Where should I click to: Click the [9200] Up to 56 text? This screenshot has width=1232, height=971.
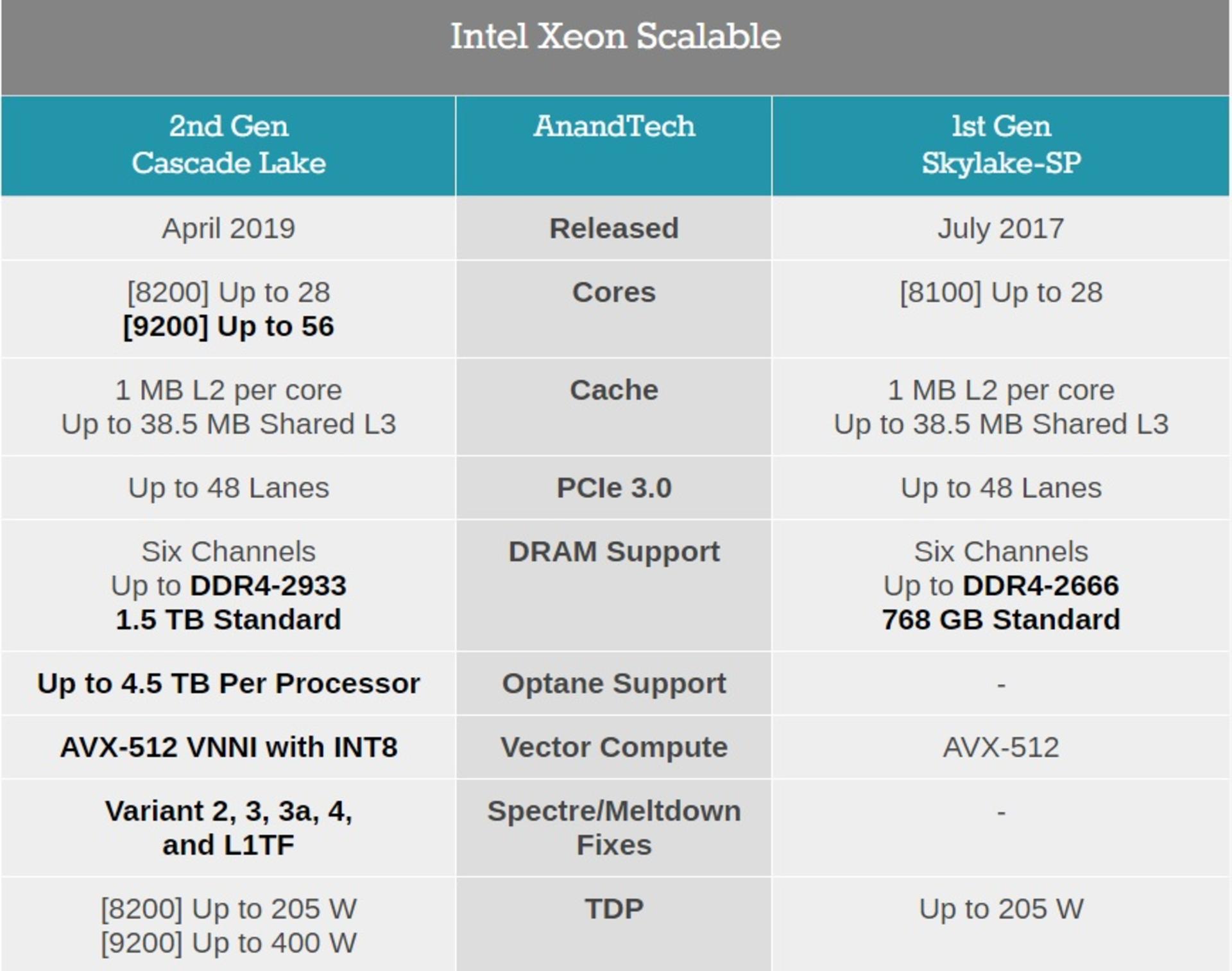[x=228, y=327]
